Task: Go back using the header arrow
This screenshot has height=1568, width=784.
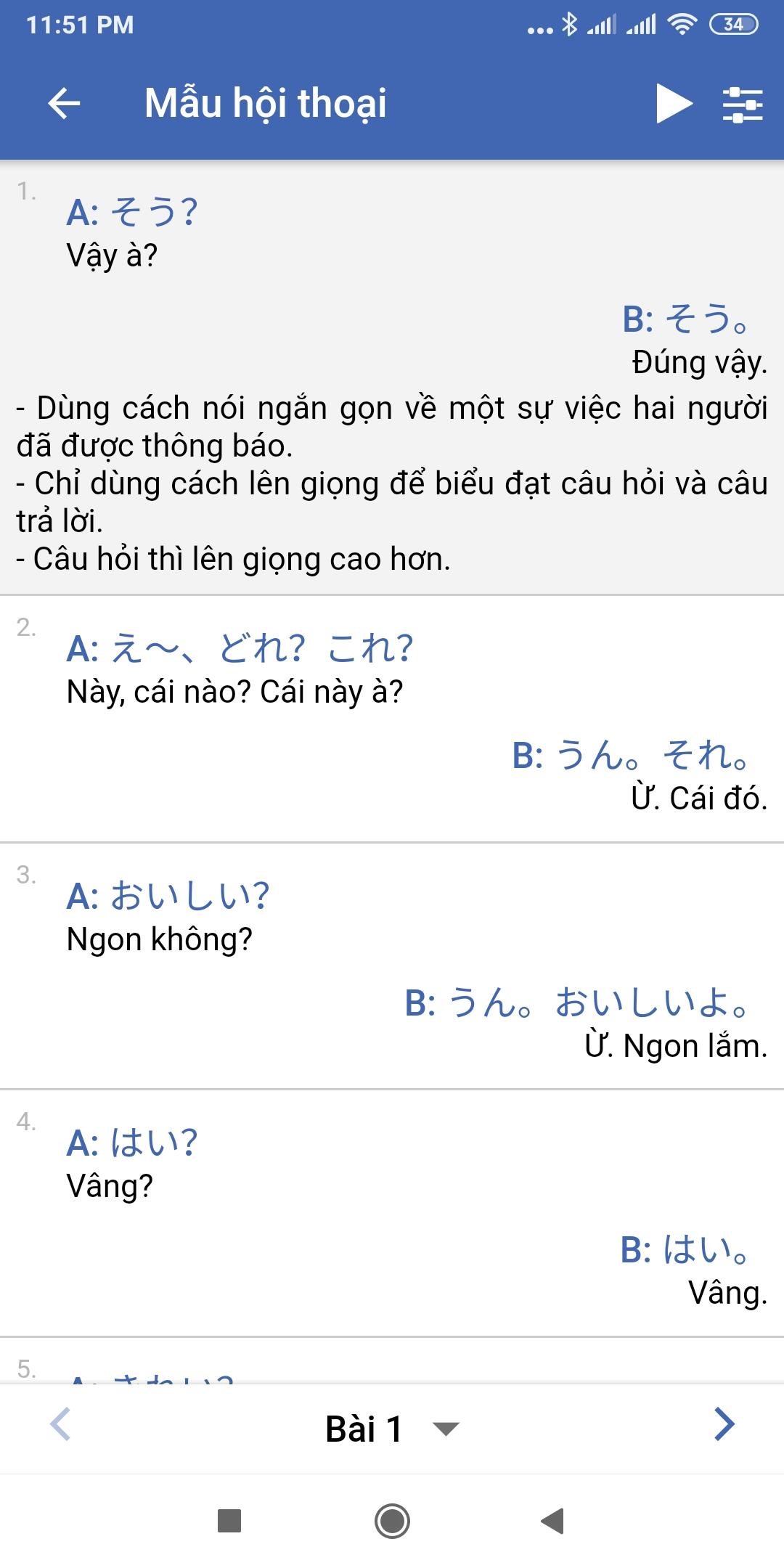Action: point(64,103)
